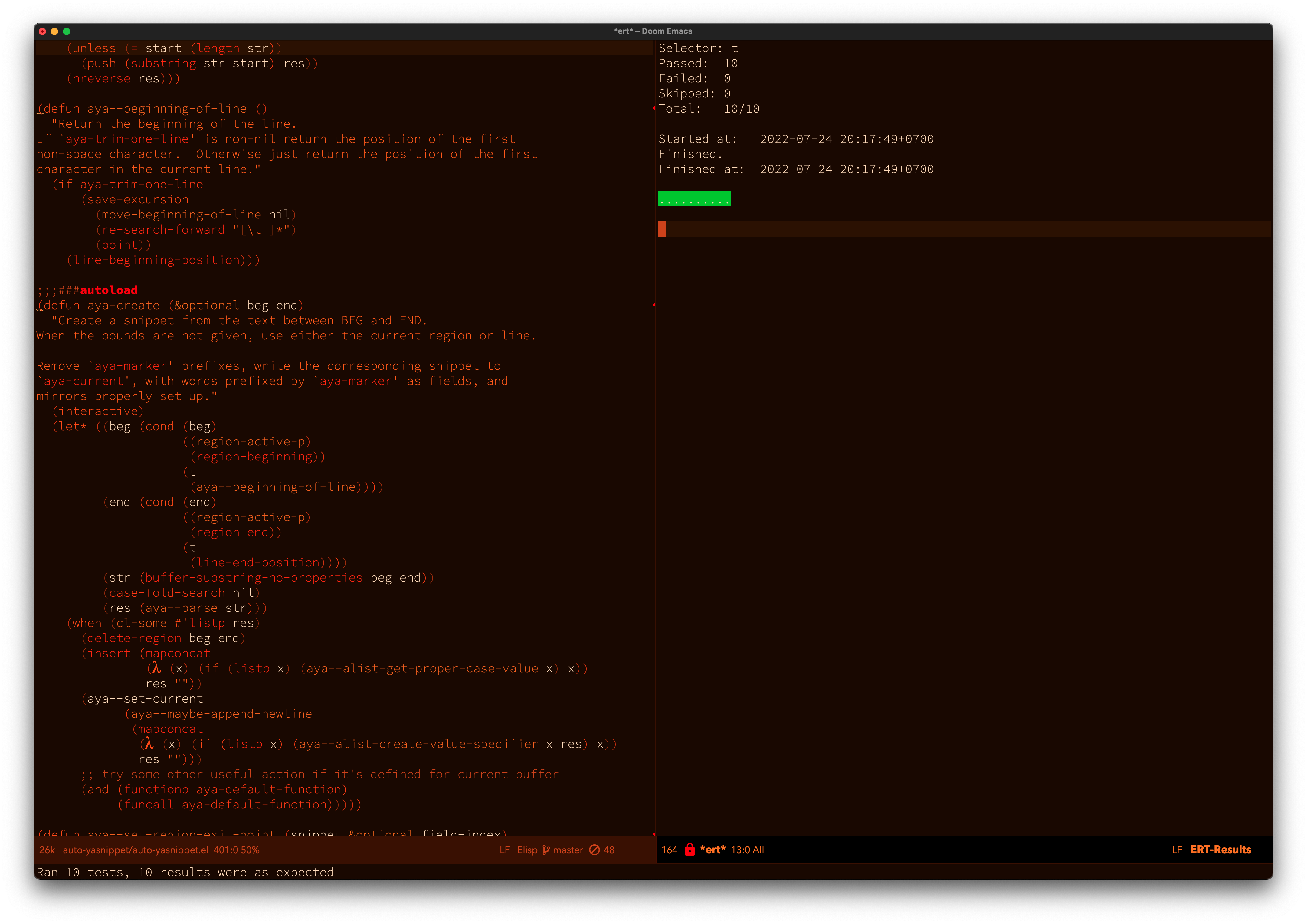Screen dimensions: 1307x924
Task: Click the LF line-ending indicator left modeline
Action: tap(504, 849)
